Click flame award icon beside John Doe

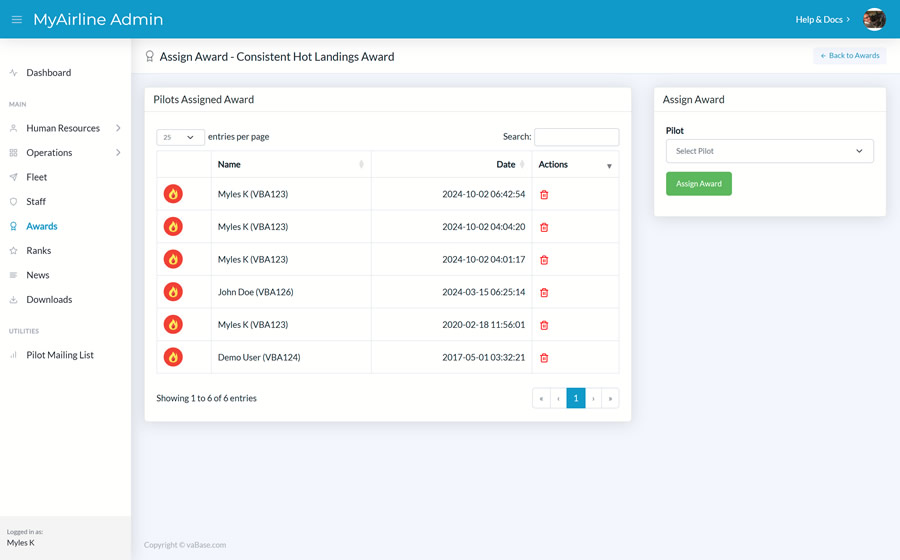(x=173, y=292)
